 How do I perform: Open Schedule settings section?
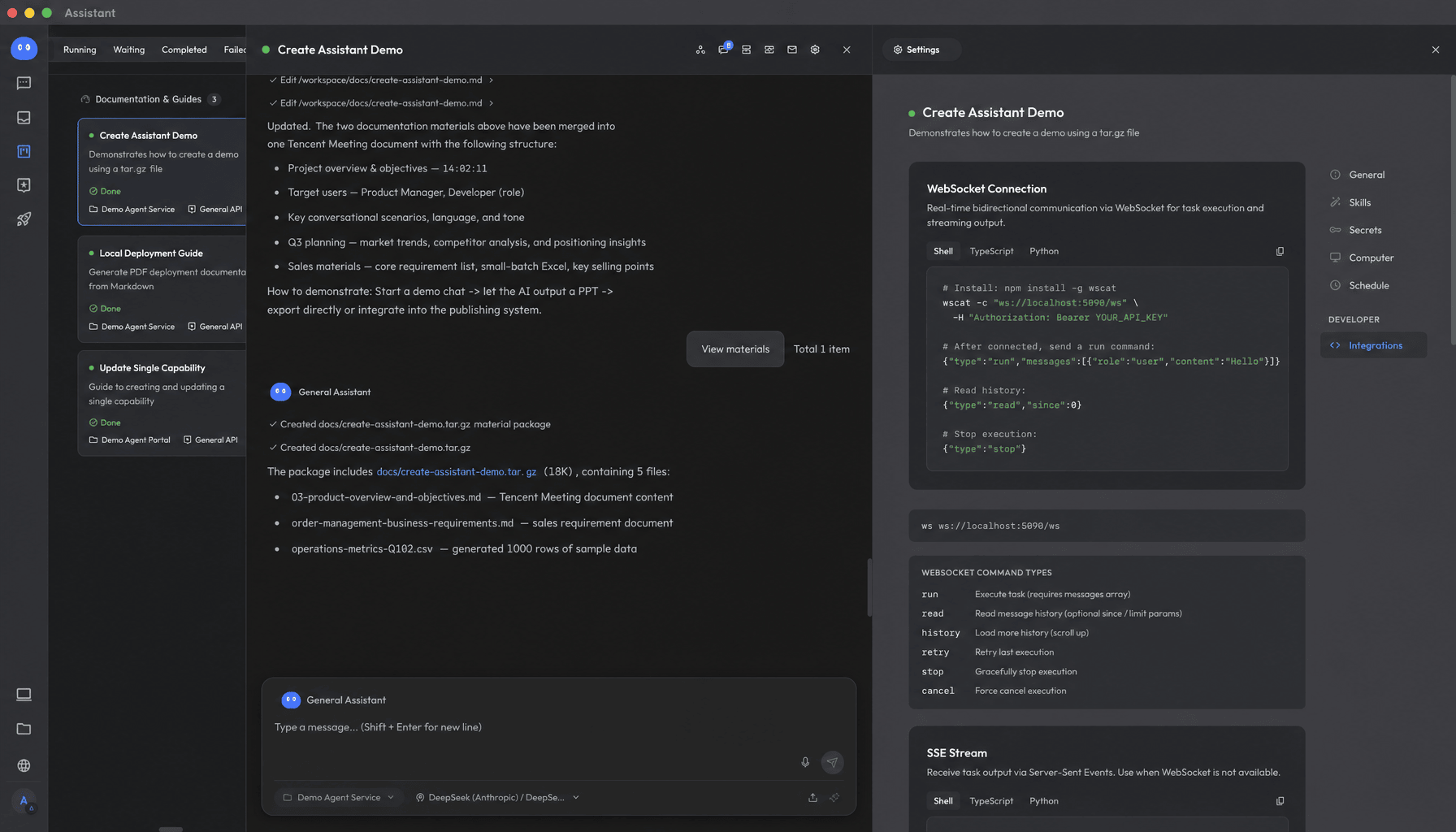coord(1373,285)
